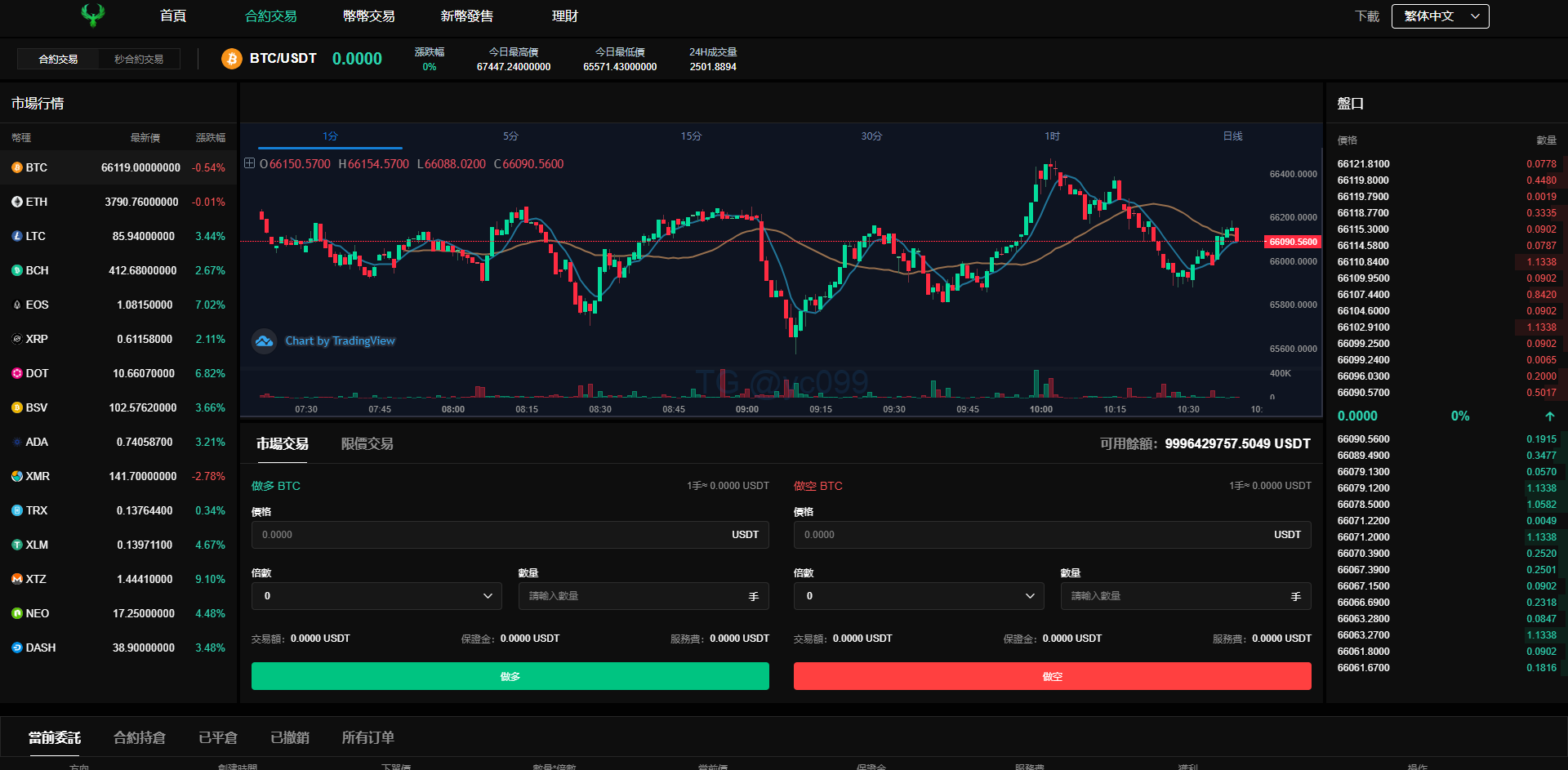1568x770 pixels.
Task: Click the ETH coin icon in market list
Action: pos(16,202)
